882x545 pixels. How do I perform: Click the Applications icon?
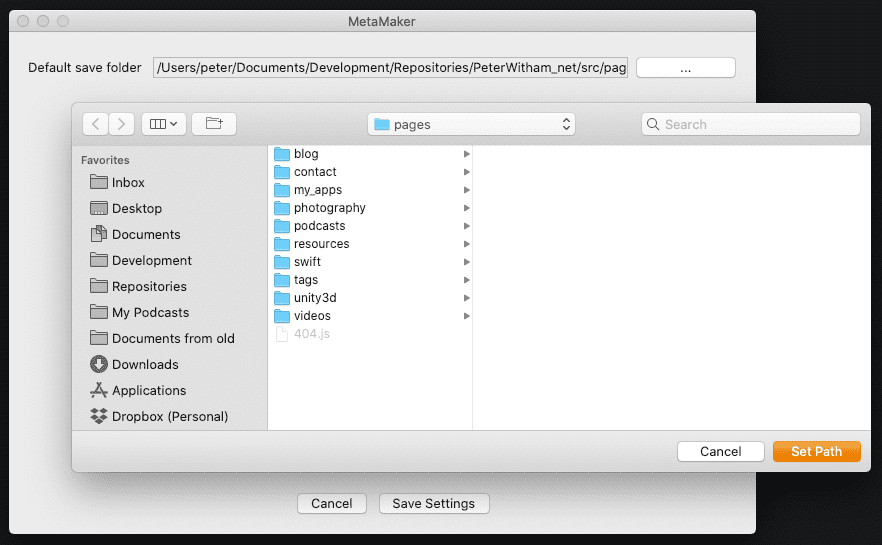click(x=99, y=390)
